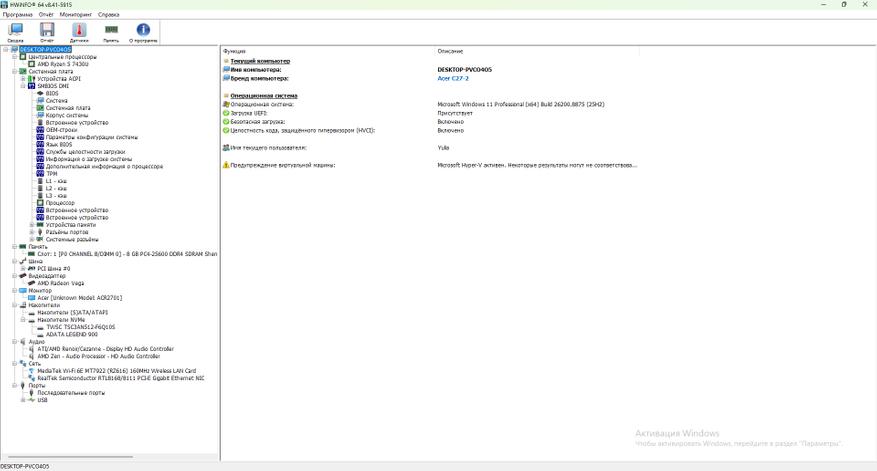Click the Операционная система value Microsoft Windows 11
This screenshot has width=877, height=471.
coord(521,104)
